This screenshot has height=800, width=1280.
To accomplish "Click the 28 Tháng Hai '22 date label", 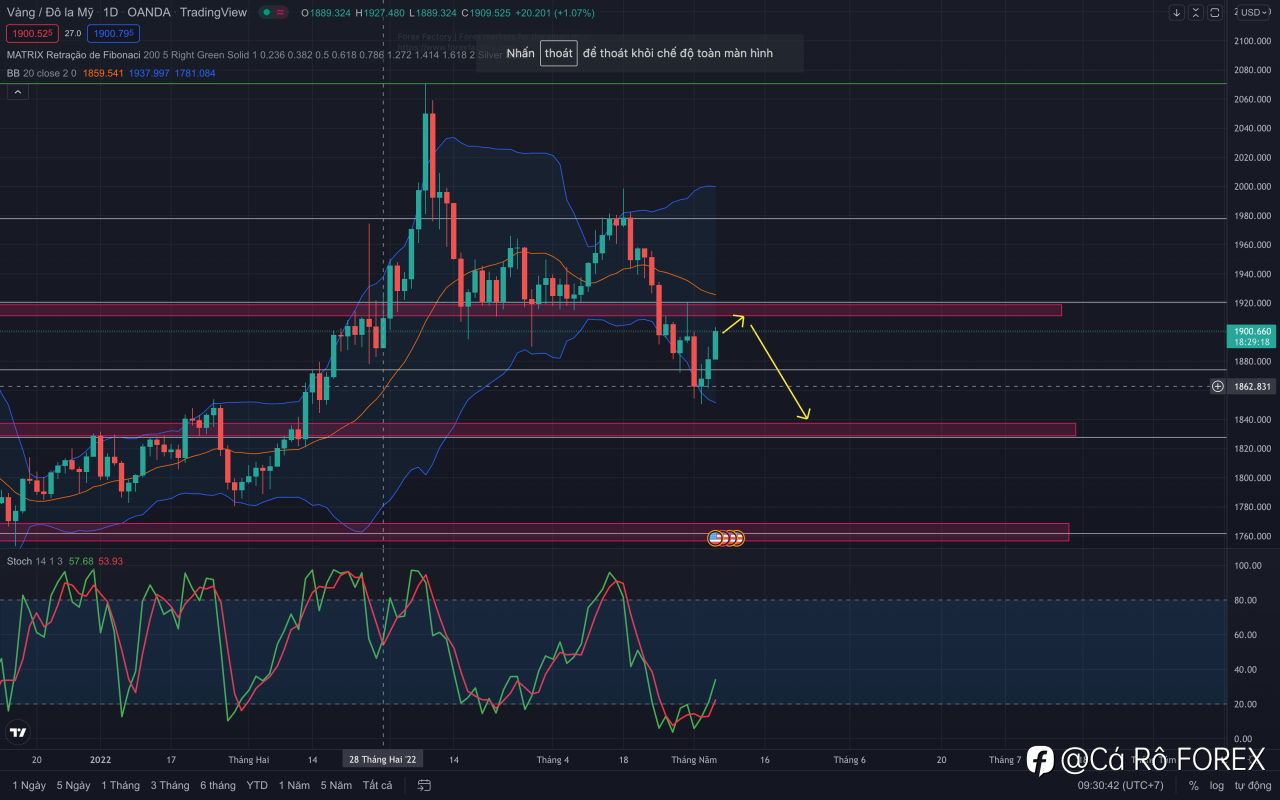I will click(x=382, y=760).
